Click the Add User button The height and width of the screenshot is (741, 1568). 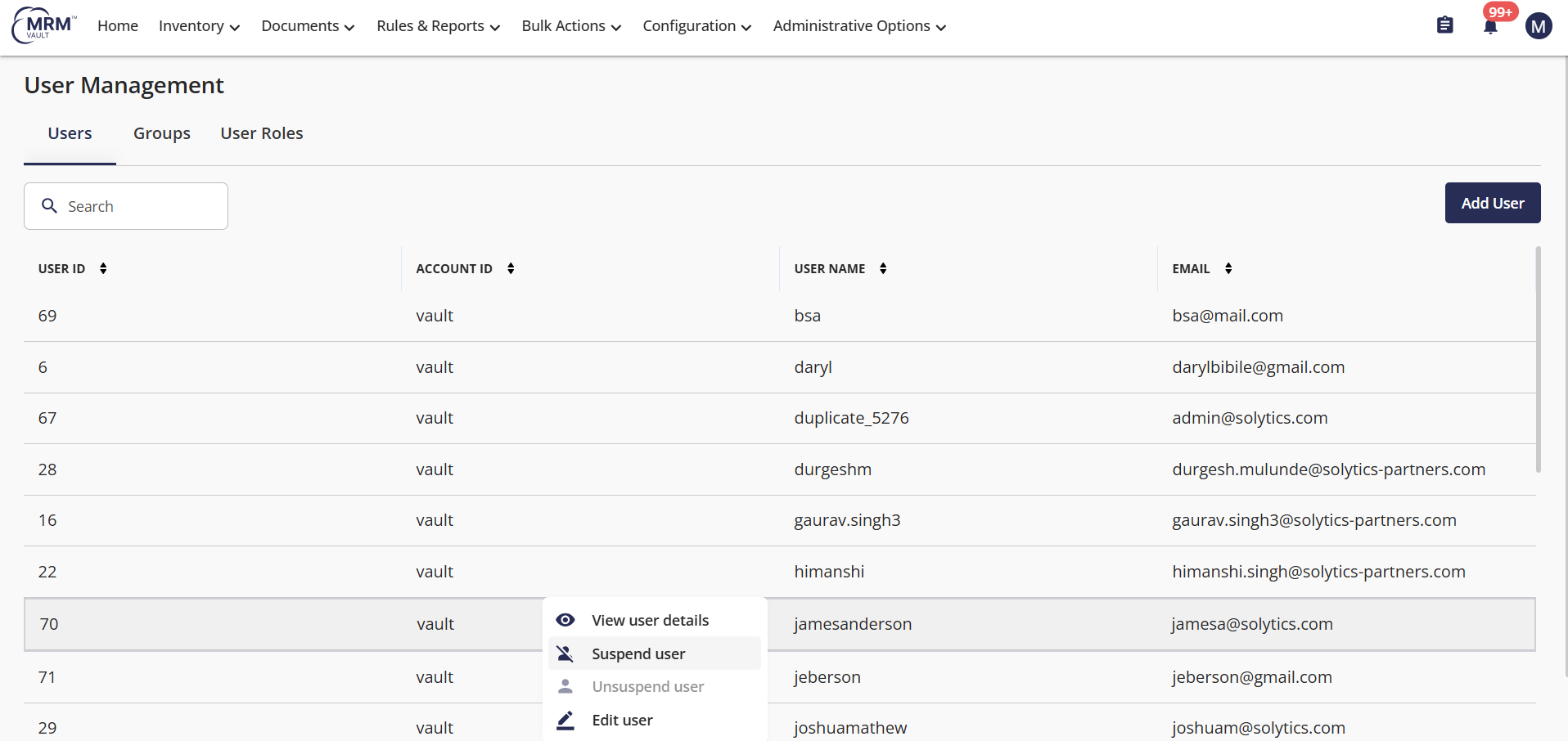(x=1493, y=203)
